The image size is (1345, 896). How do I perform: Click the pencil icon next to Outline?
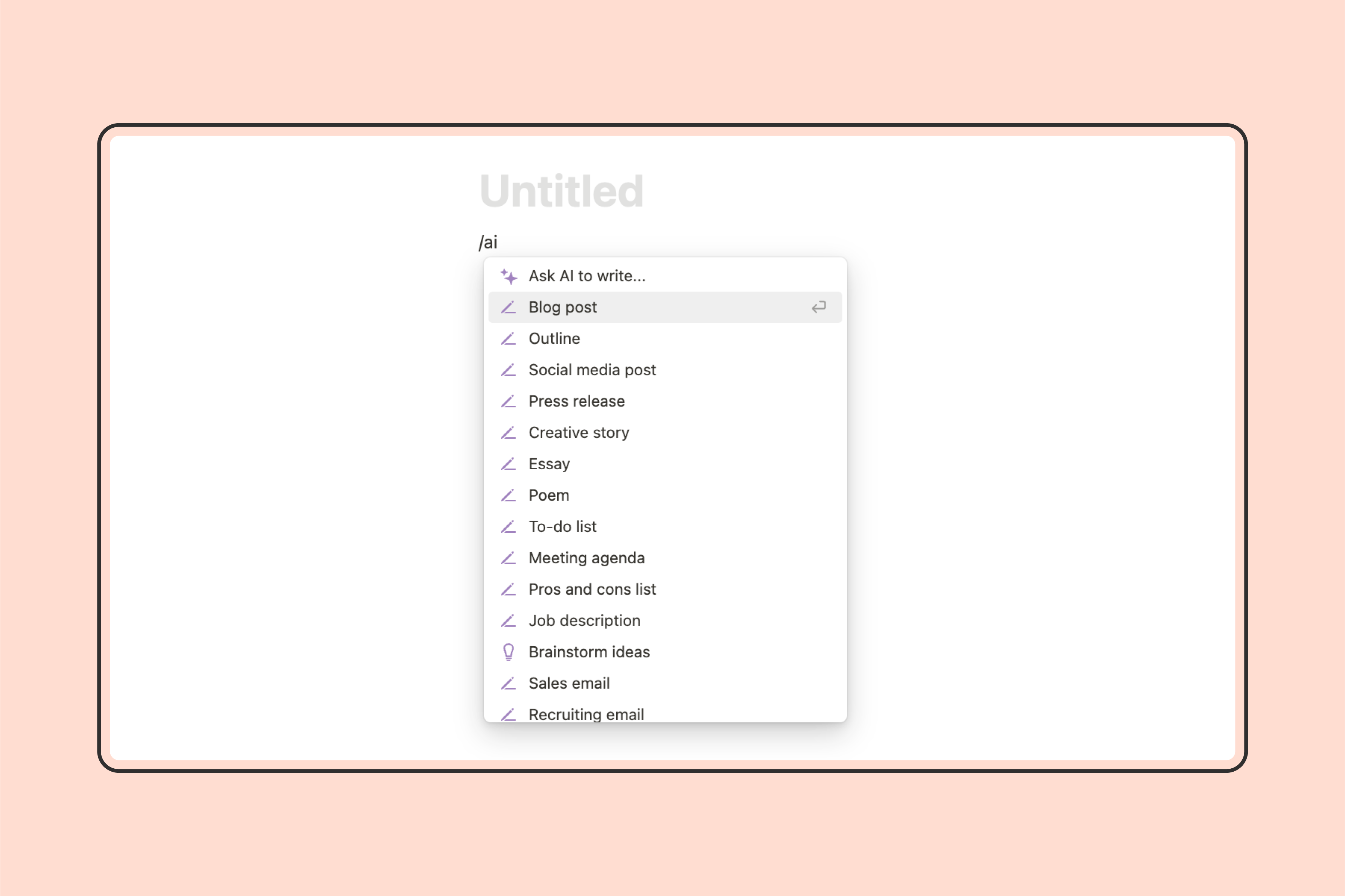pyautogui.click(x=509, y=339)
